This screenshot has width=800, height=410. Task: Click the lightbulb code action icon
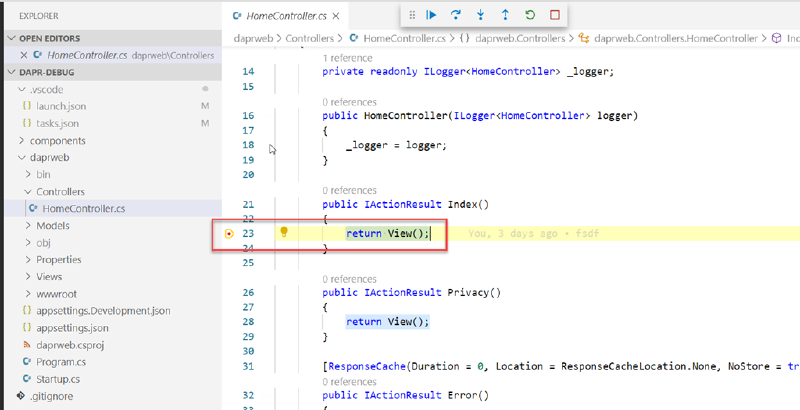284,233
